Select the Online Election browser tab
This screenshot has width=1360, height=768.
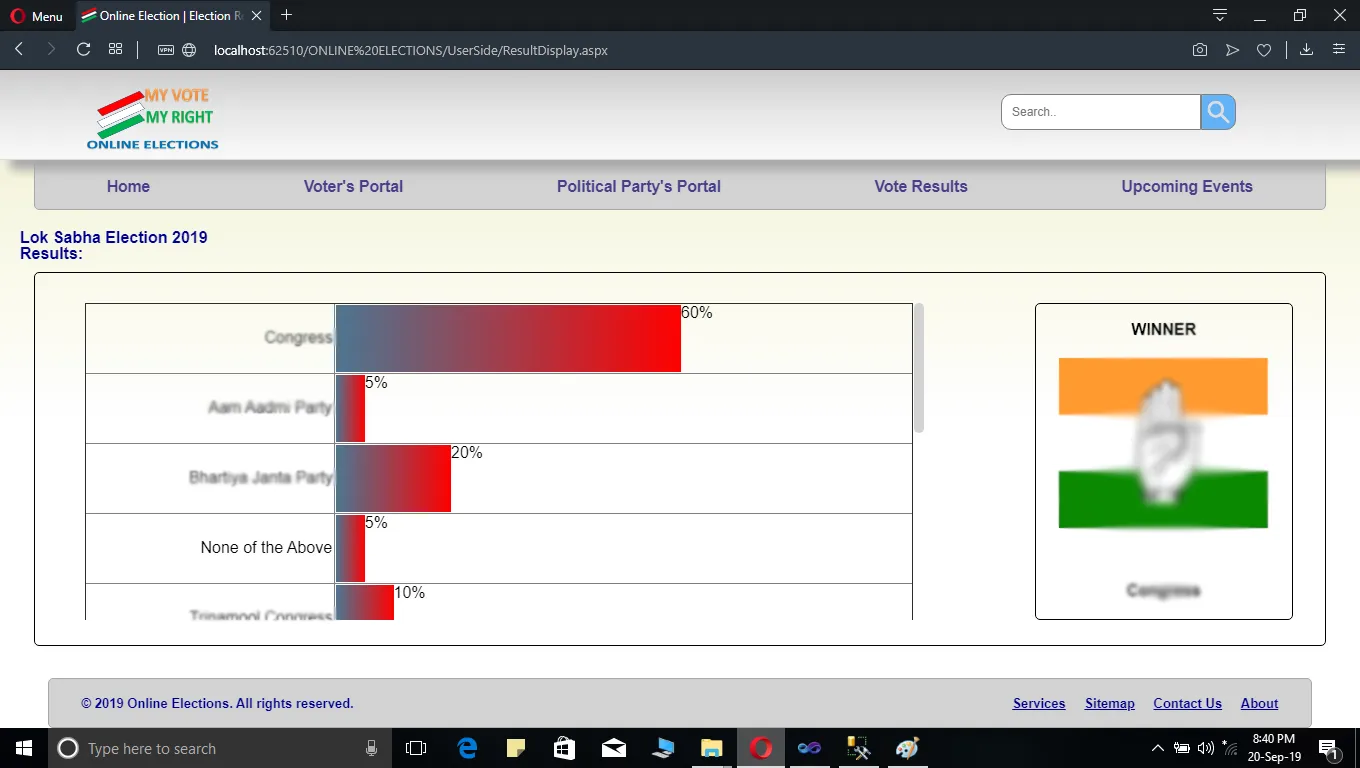[171, 16]
